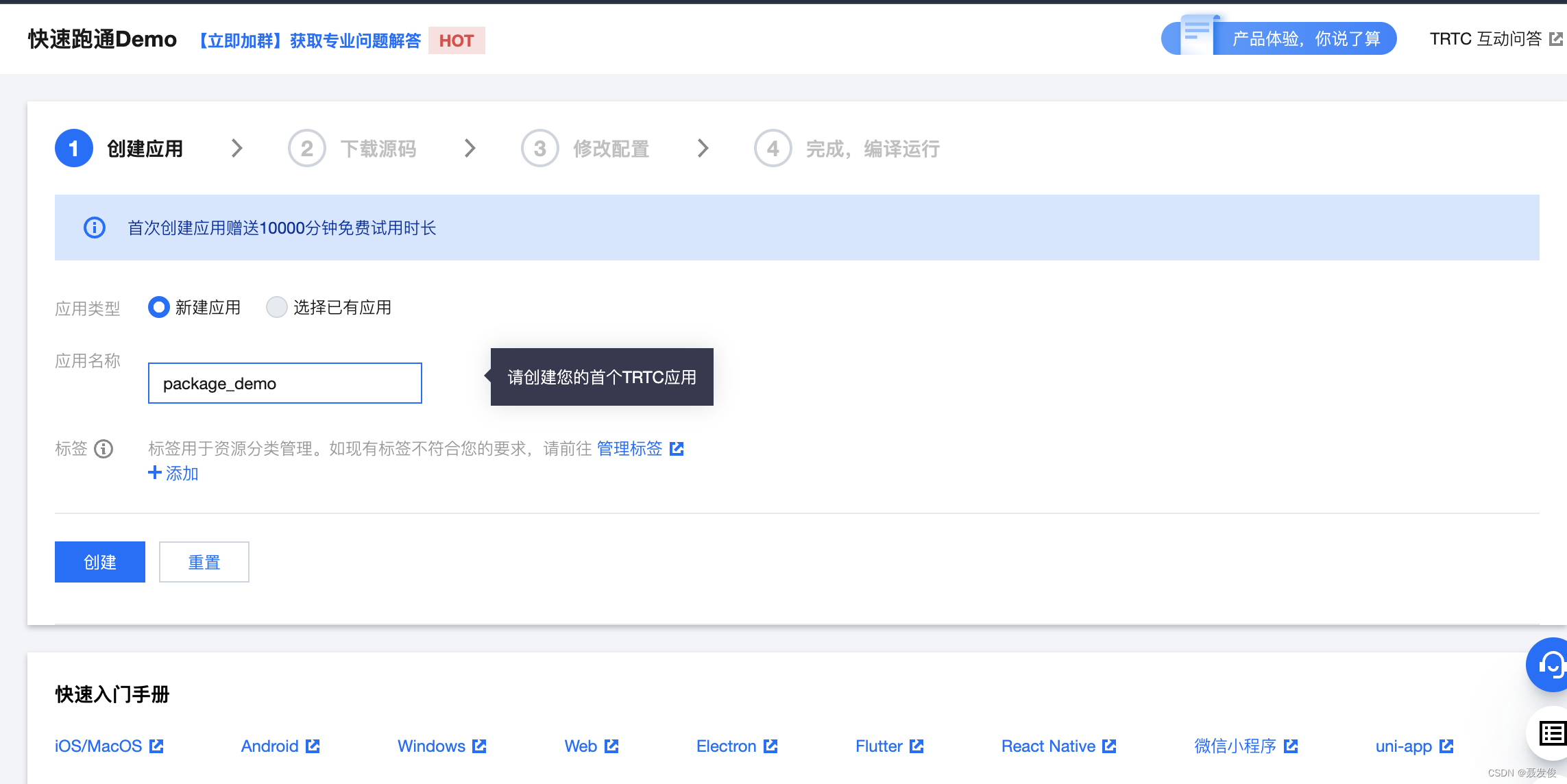Go to the 修改配置 step label
1567x784 pixels.
tap(611, 149)
